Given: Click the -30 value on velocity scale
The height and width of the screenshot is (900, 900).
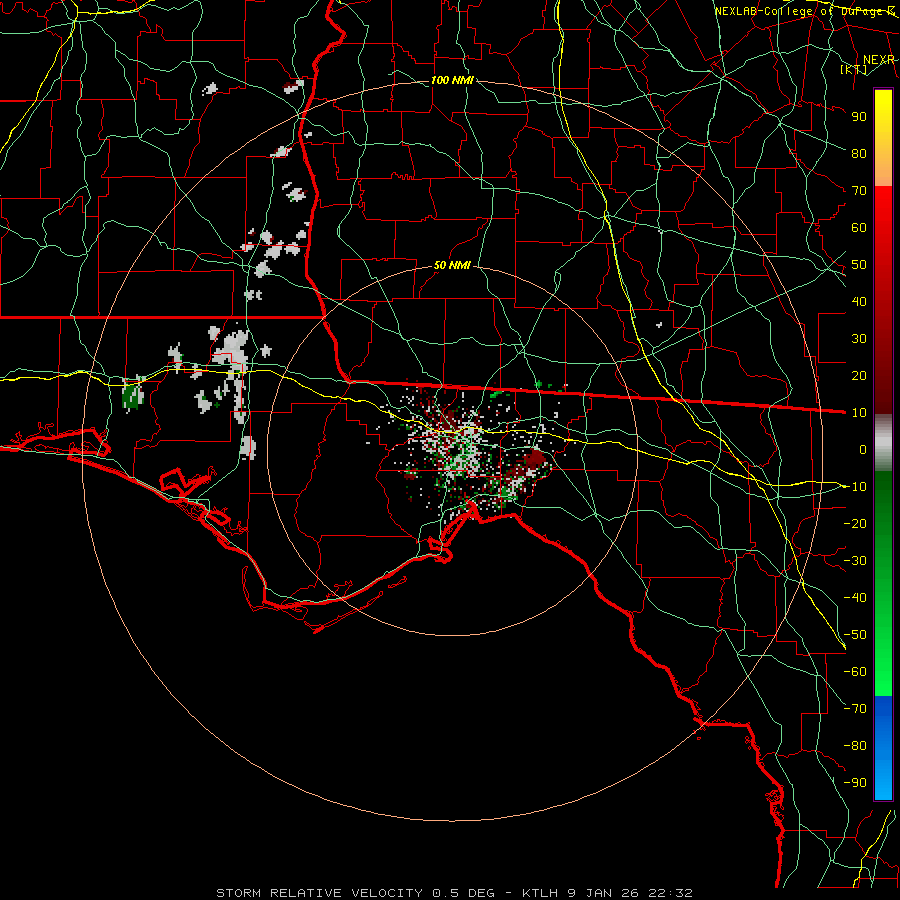Looking at the screenshot, I should click(855, 561).
